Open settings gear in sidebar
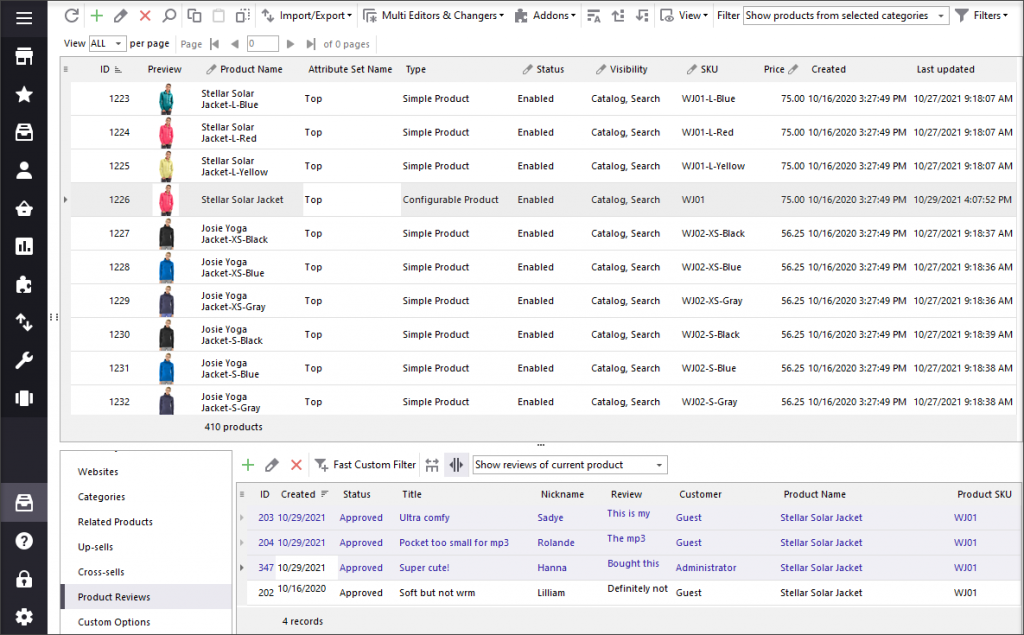This screenshot has width=1024, height=635. pyautogui.click(x=24, y=617)
